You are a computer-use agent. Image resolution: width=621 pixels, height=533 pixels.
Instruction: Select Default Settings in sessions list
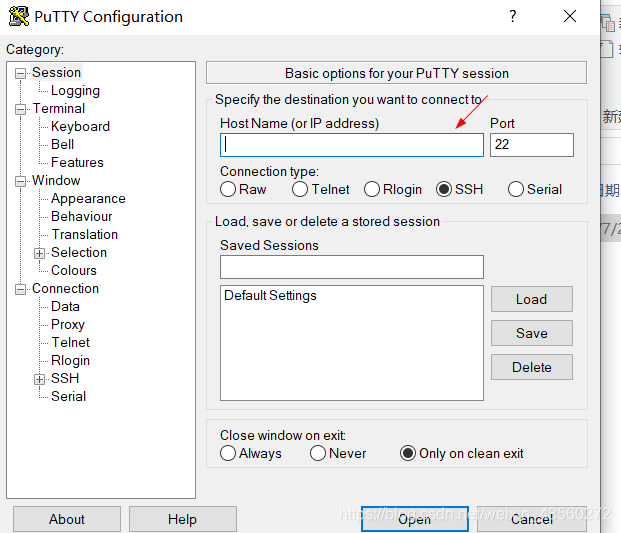click(270, 295)
